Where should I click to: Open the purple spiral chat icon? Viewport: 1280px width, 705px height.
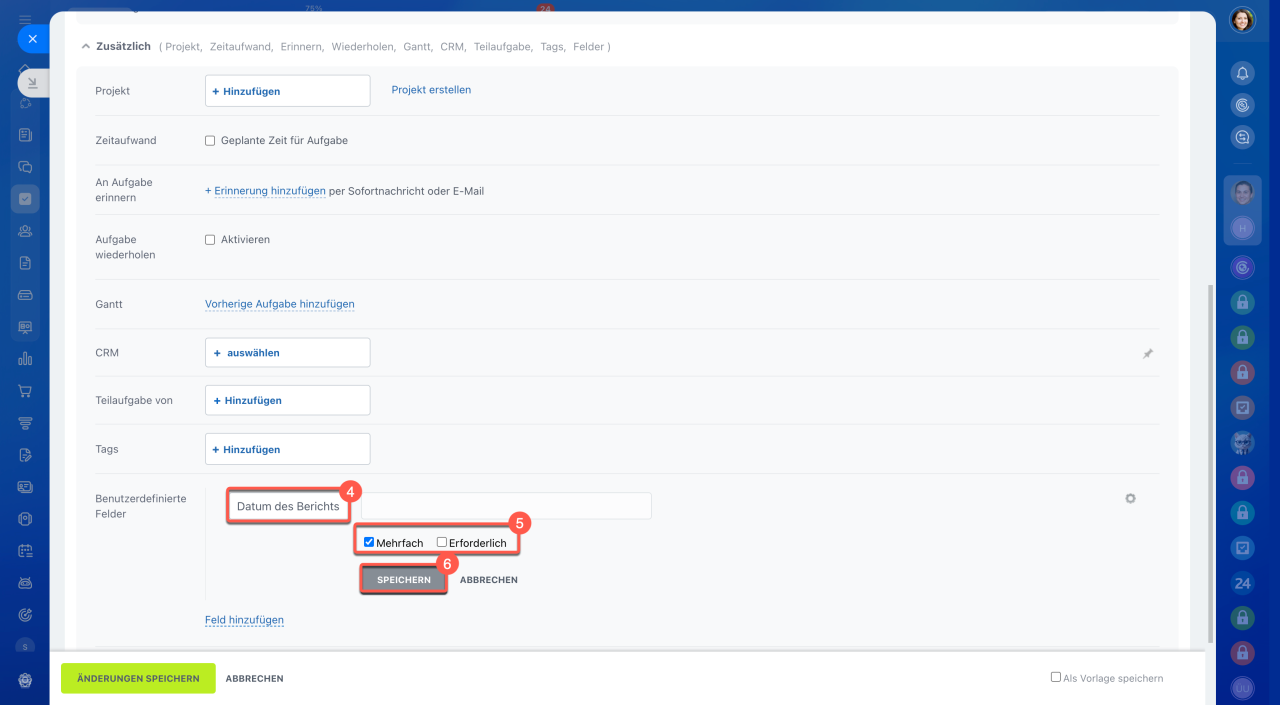click(1242, 268)
